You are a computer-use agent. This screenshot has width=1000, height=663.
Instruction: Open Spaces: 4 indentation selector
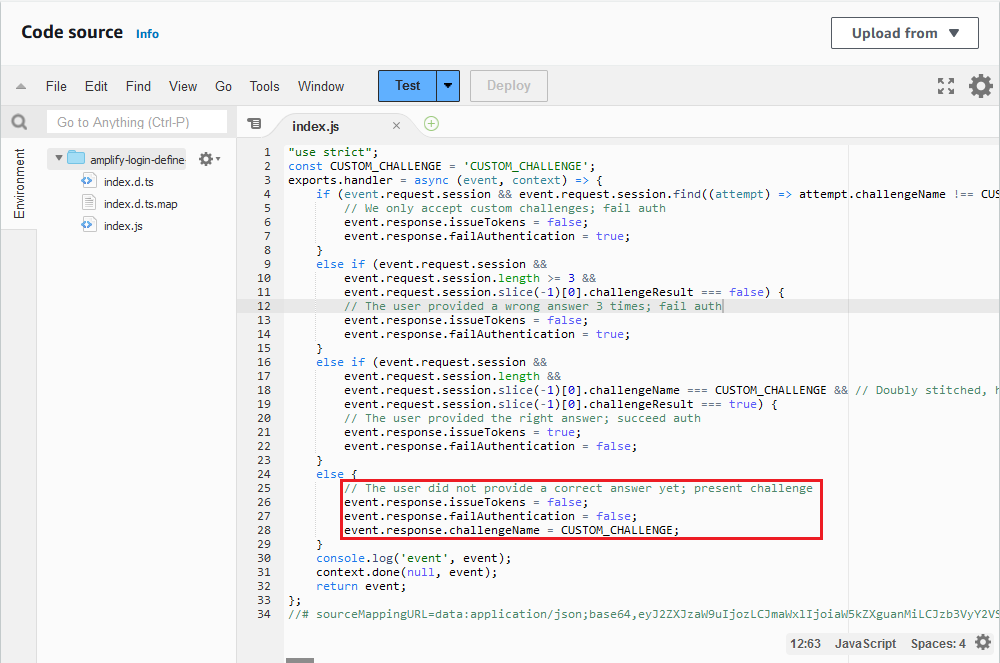pos(938,643)
